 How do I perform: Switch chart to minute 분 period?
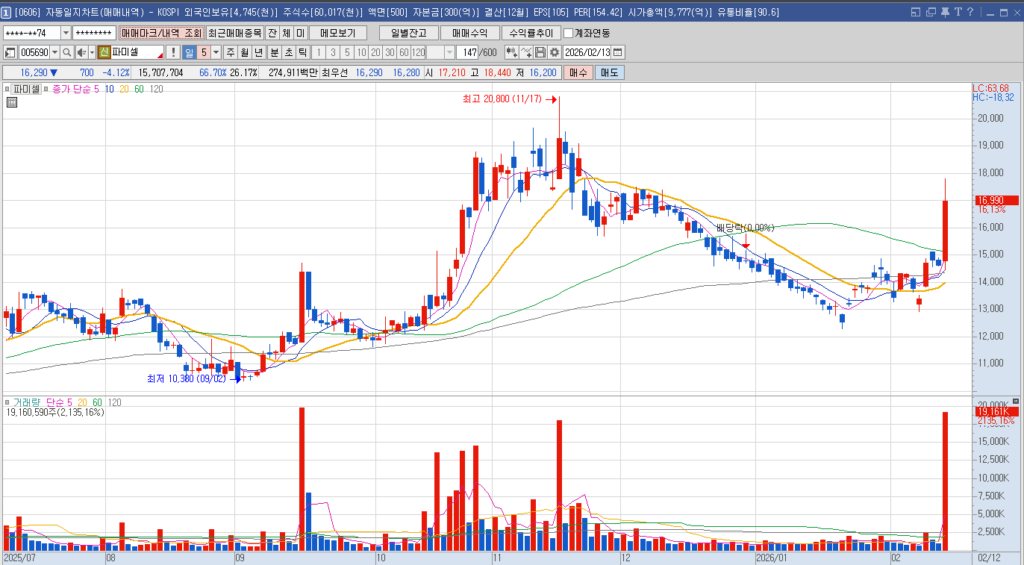[274, 52]
